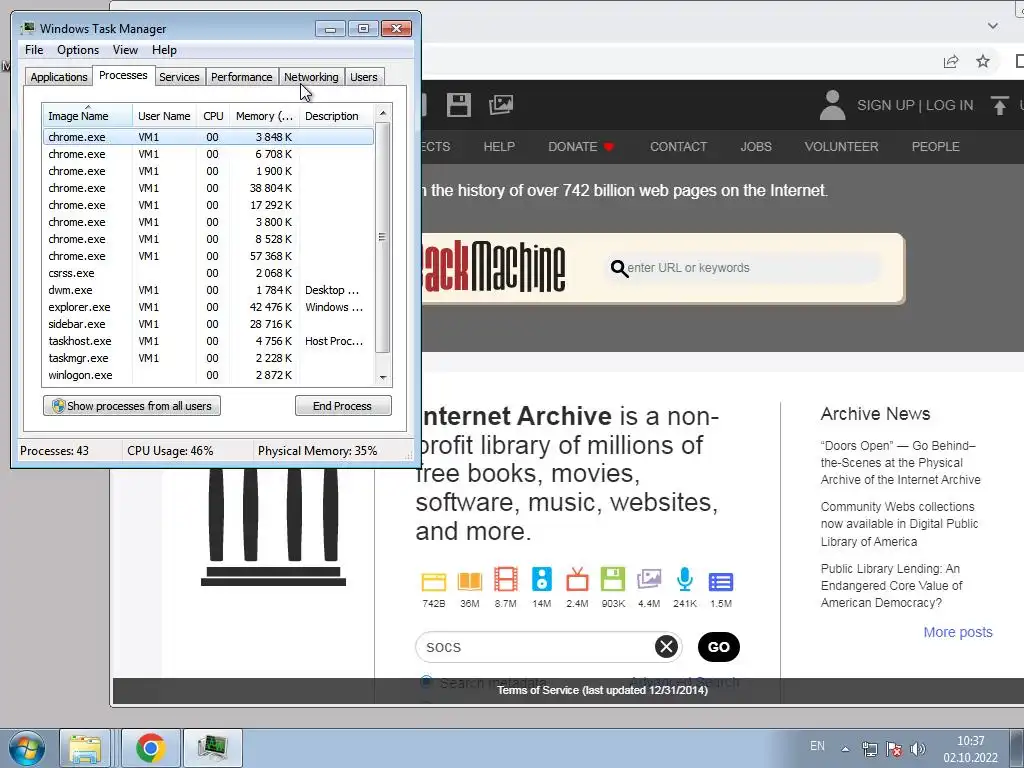Select the winlogon.exe process row

point(208,375)
